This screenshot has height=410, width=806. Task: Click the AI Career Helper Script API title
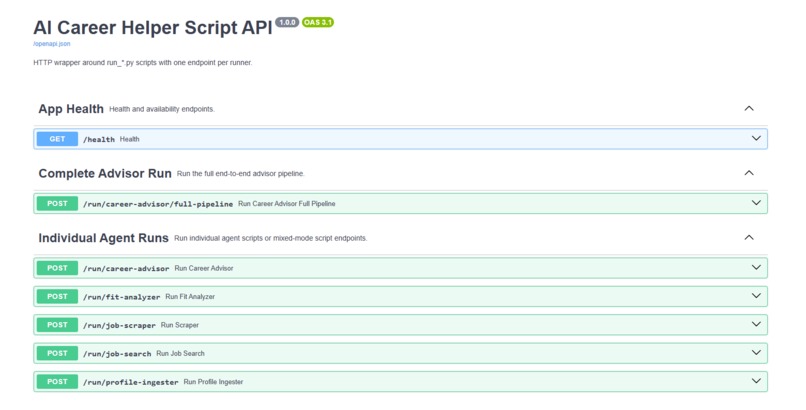[153, 28]
